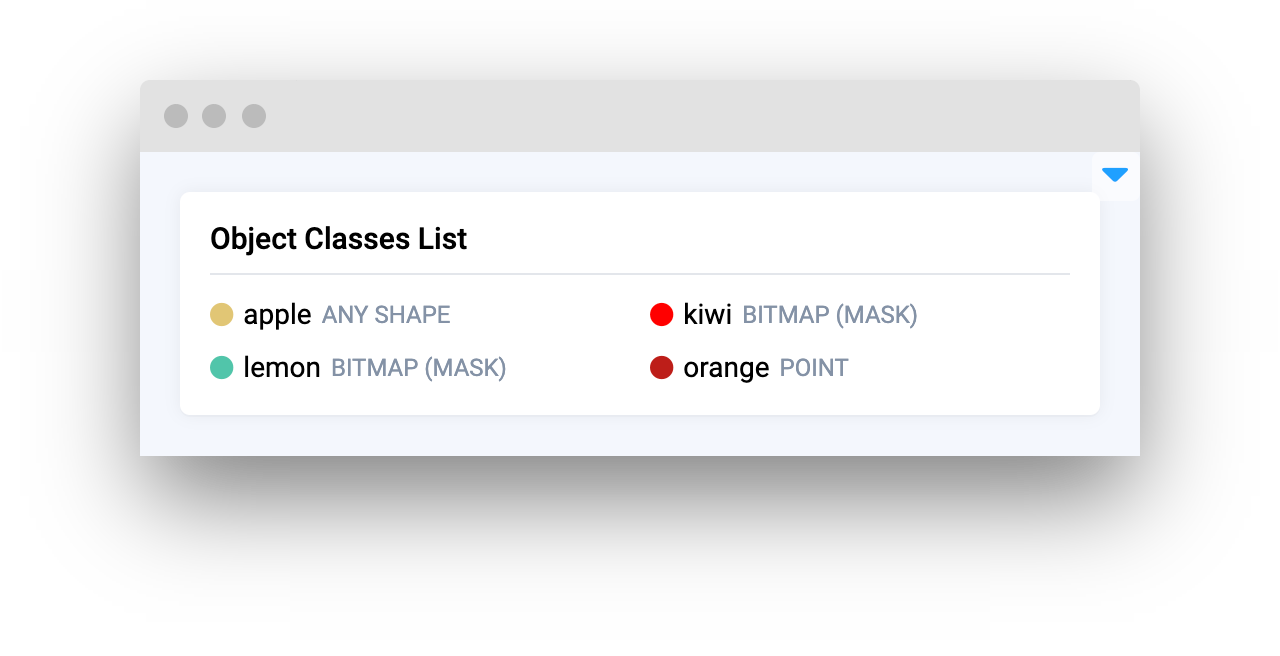Select the teal lemon color dot
Screen dimensions: 1280x656
(x=221, y=368)
